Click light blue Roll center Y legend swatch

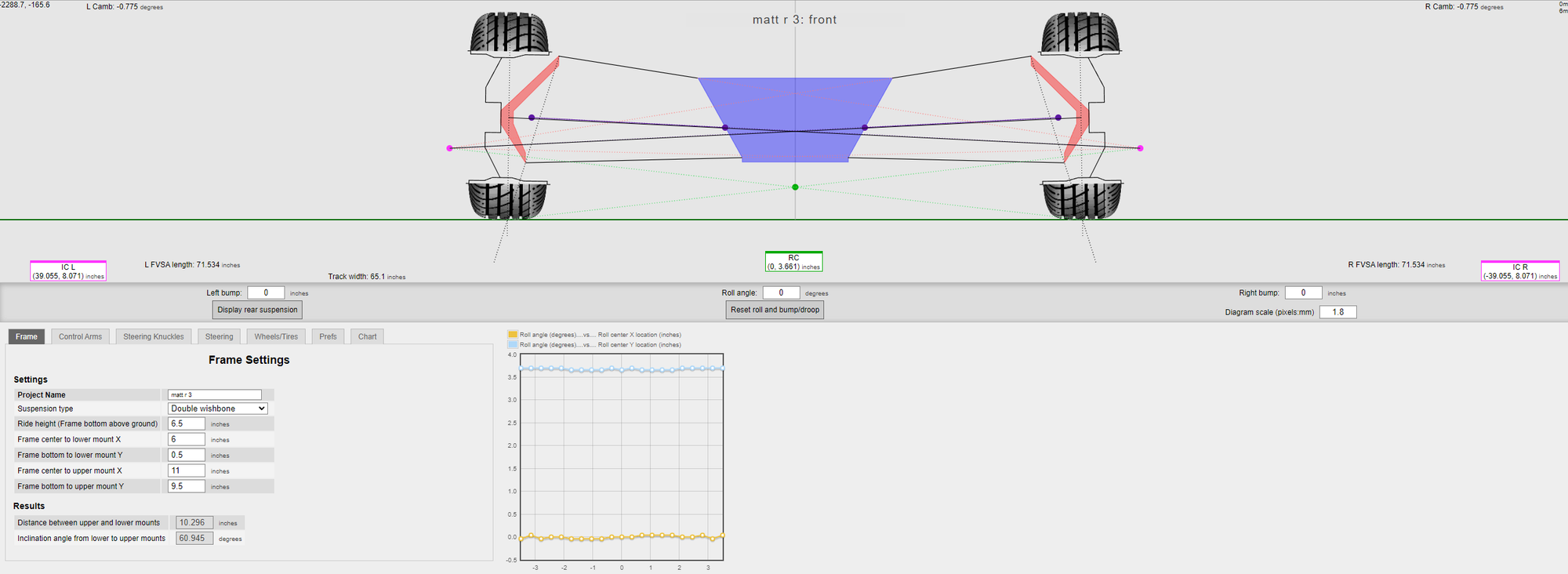[513, 345]
